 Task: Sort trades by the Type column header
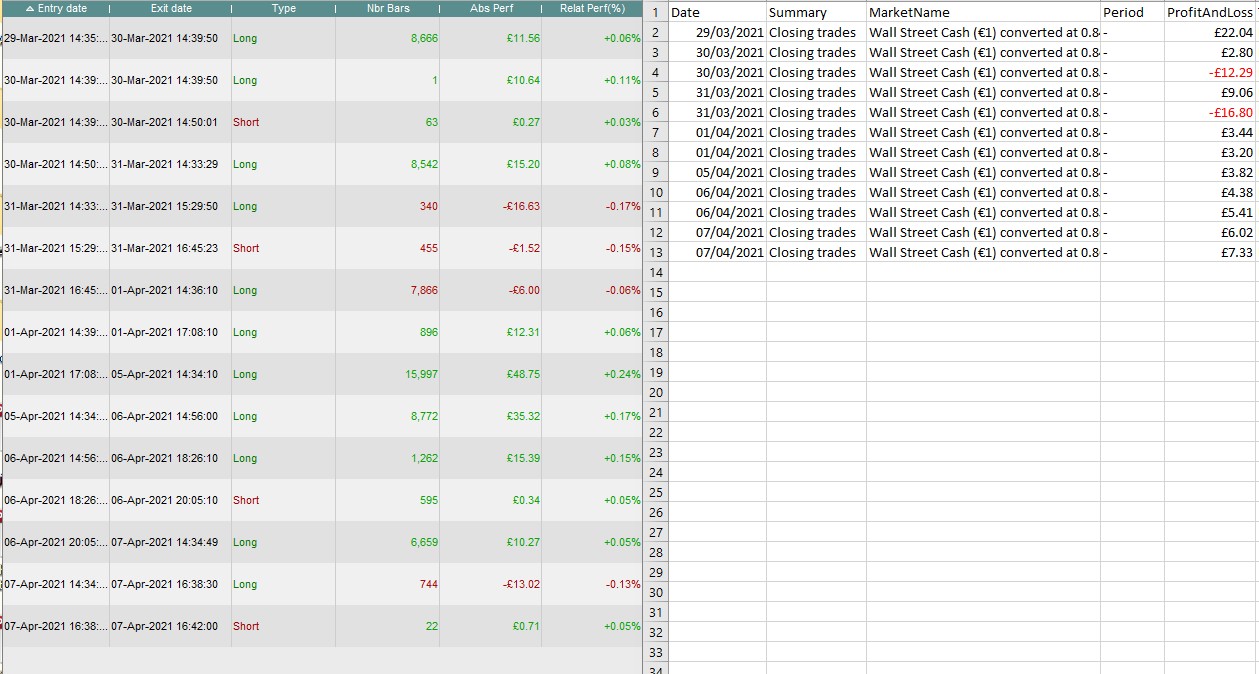click(x=283, y=8)
